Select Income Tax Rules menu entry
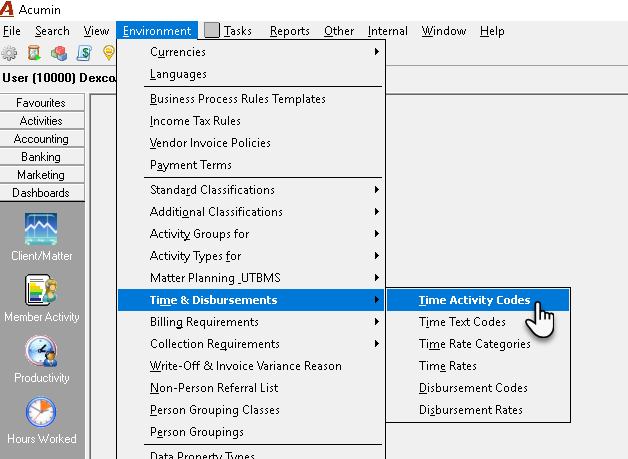The height and width of the screenshot is (459, 628). pyautogui.click(x=251, y=121)
